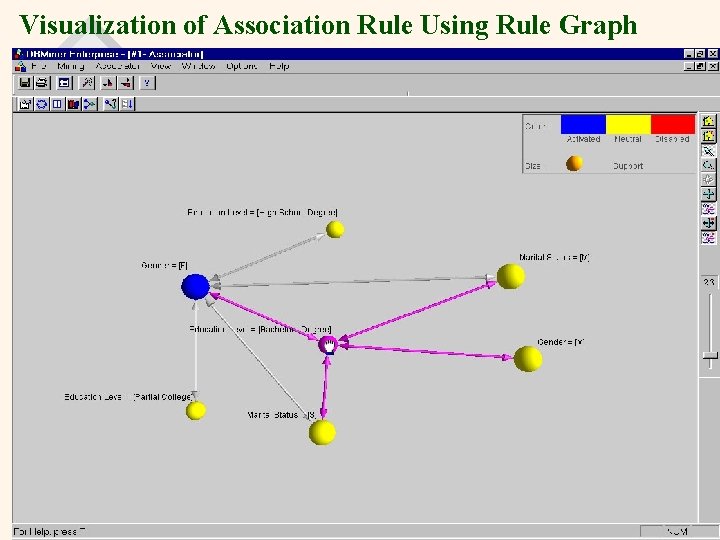Click the yellow Neutral color swatch in the legend
Screen dimensions: 720x540
tap(628, 124)
